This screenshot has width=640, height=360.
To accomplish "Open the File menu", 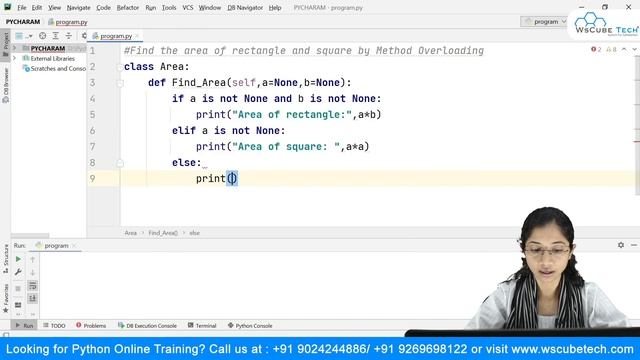I will tap(22, 7).
